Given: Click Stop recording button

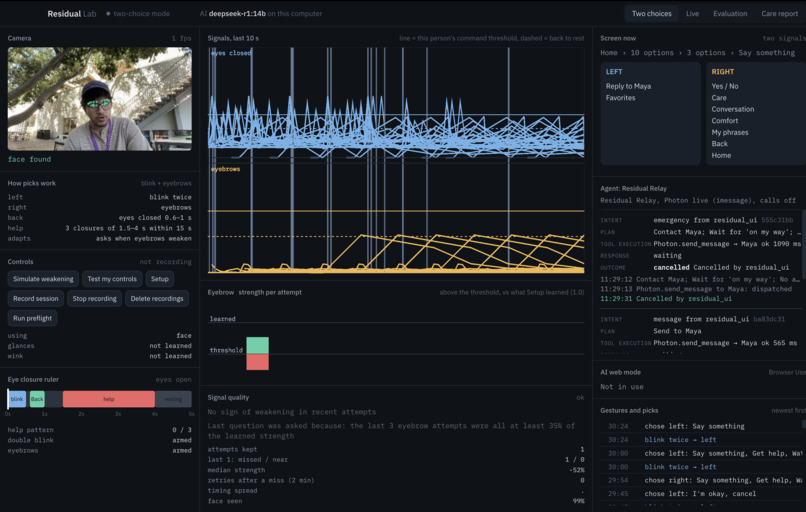Looking at the screenshot, I should click(x=94, y=299).
